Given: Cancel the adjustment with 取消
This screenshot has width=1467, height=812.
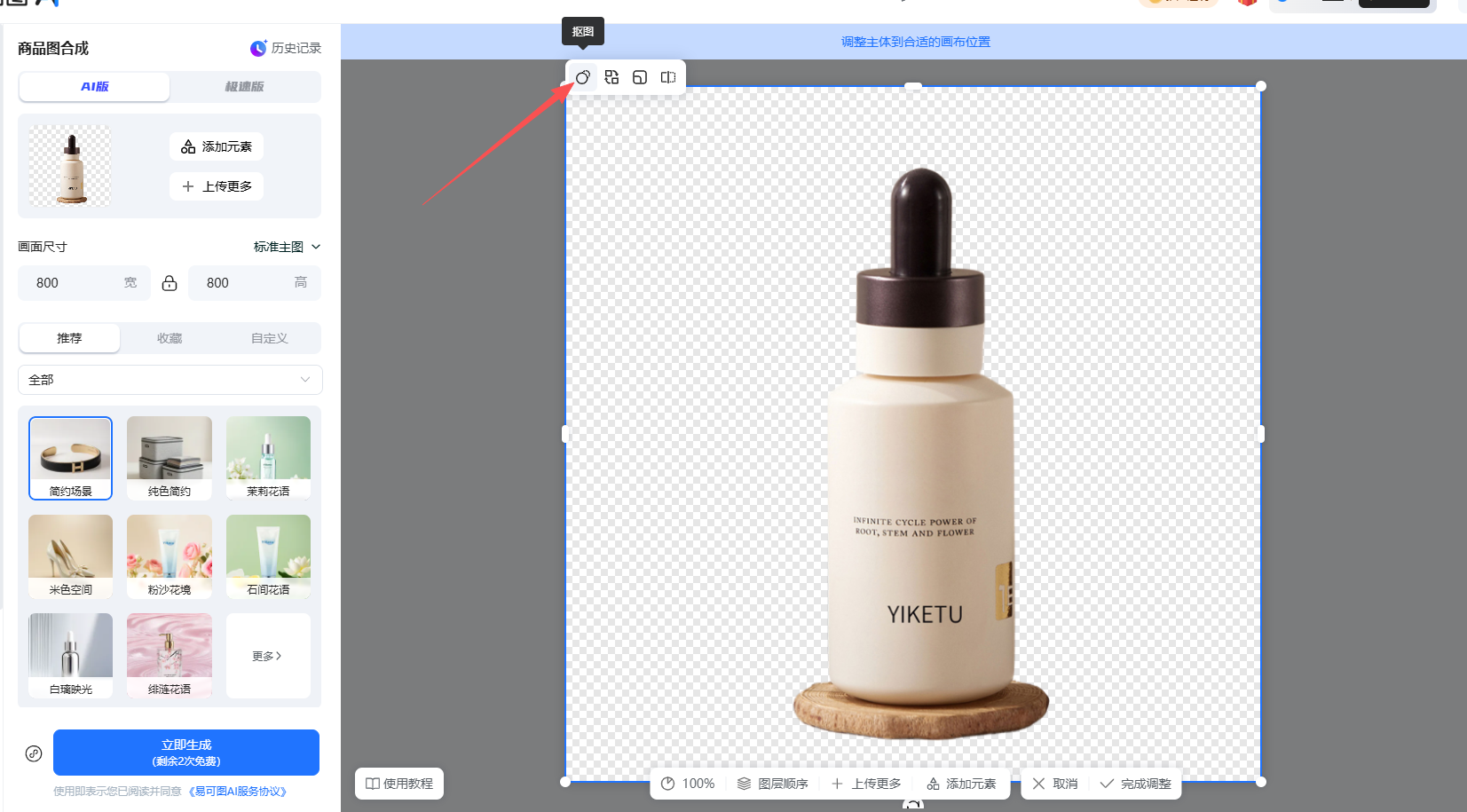Looking at the screenshot, I should (x=1055, y=784).
